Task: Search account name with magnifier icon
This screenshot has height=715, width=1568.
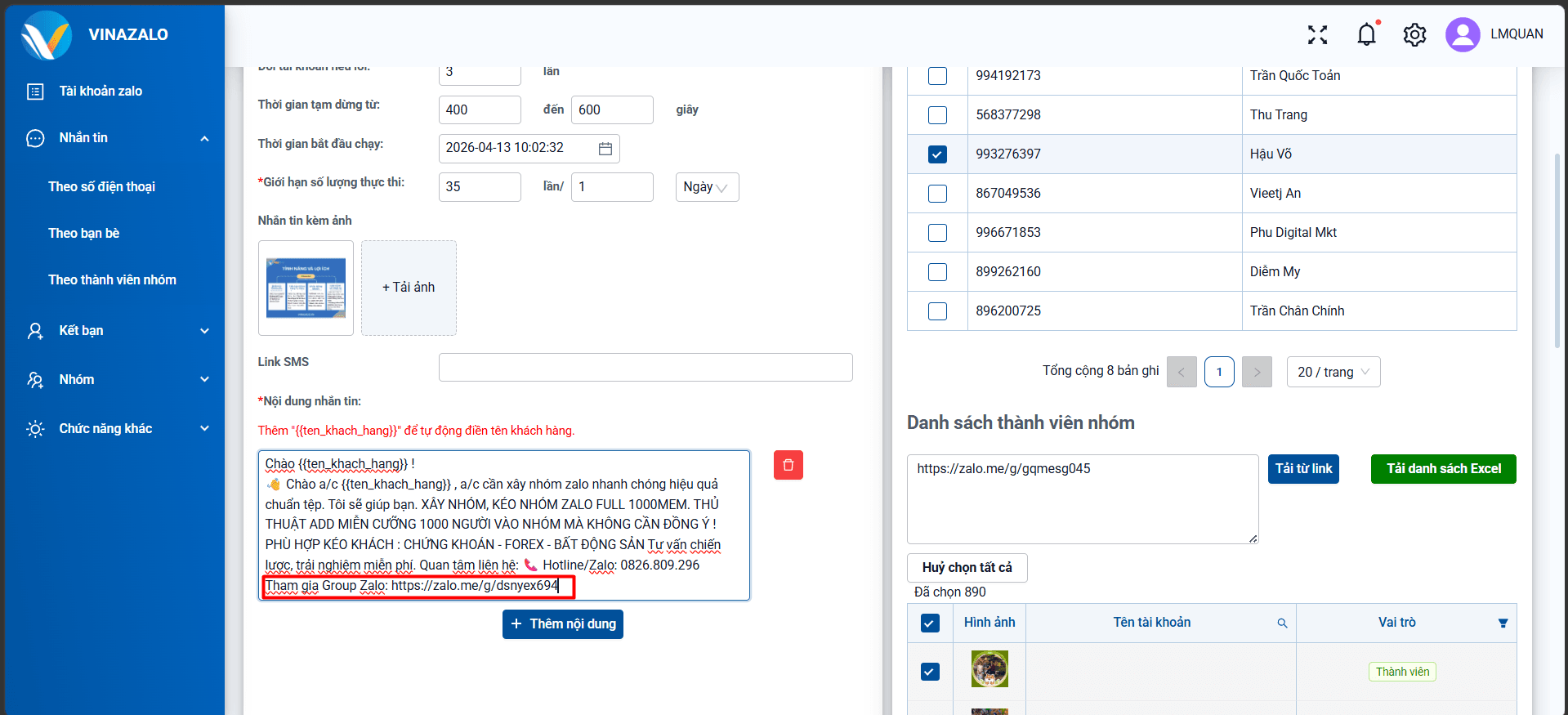Action: 1282,623
